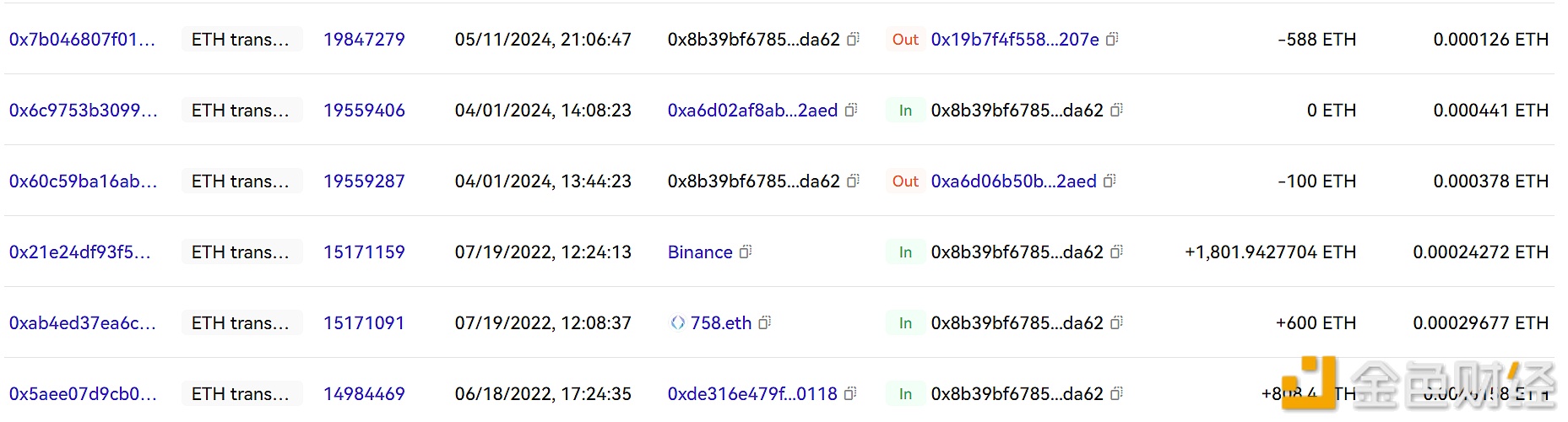The width and height of the screenshot is (1568, 422).
Task: Copy recipient address in block 19559406 row
Action: [x=1116, y=110]
